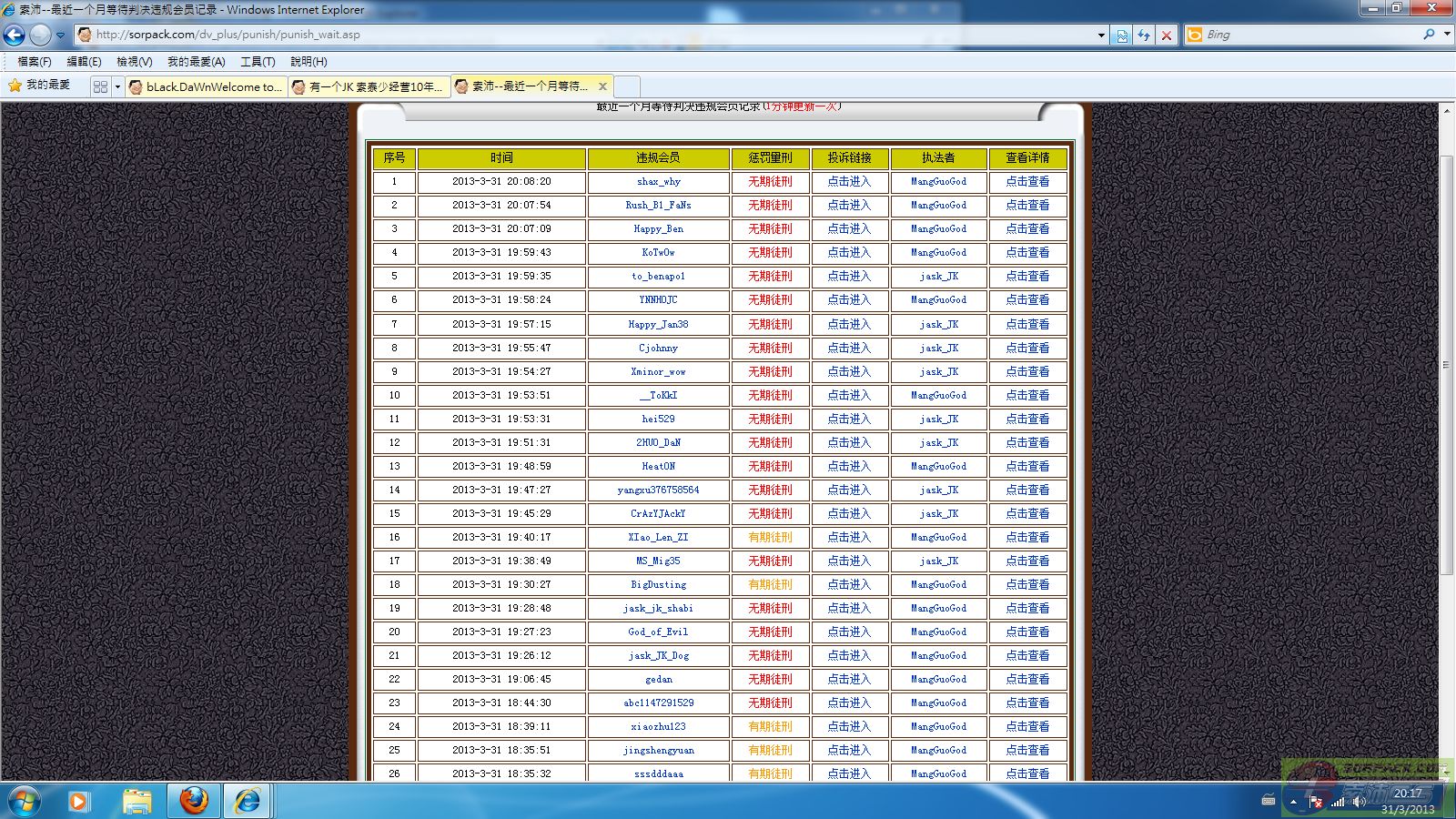Click the Refresh page icon
1456x819 pixels.
coord(1144,35)
